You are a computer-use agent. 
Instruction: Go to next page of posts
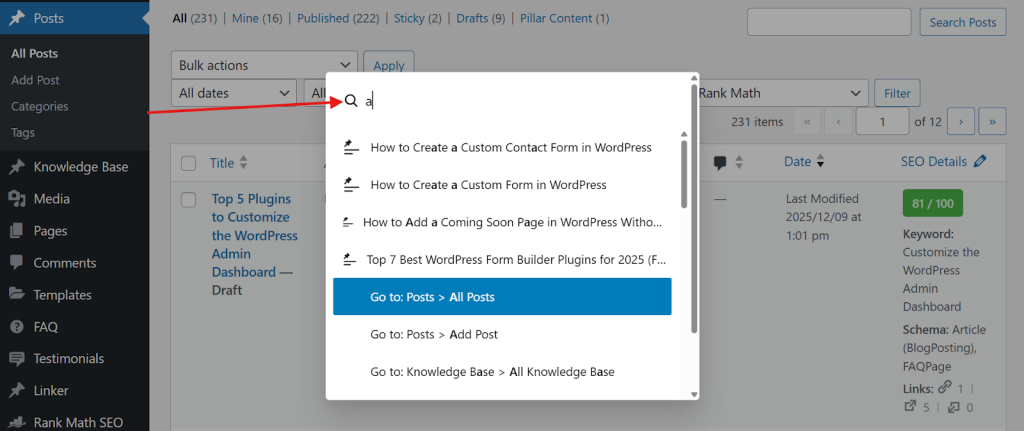(x=961, y=121)
